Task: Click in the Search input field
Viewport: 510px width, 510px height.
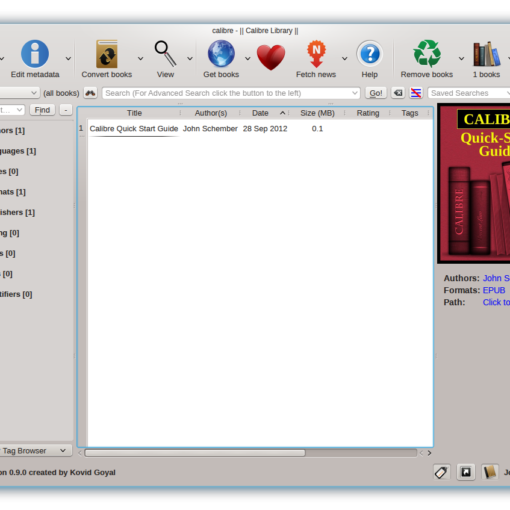Action: [227, 93]
